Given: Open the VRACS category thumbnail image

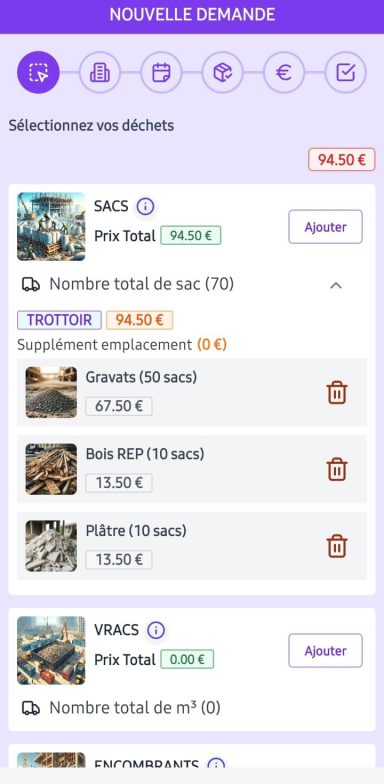Looking at the screenshot, I should pyautogui.click(x=51, y=650).
